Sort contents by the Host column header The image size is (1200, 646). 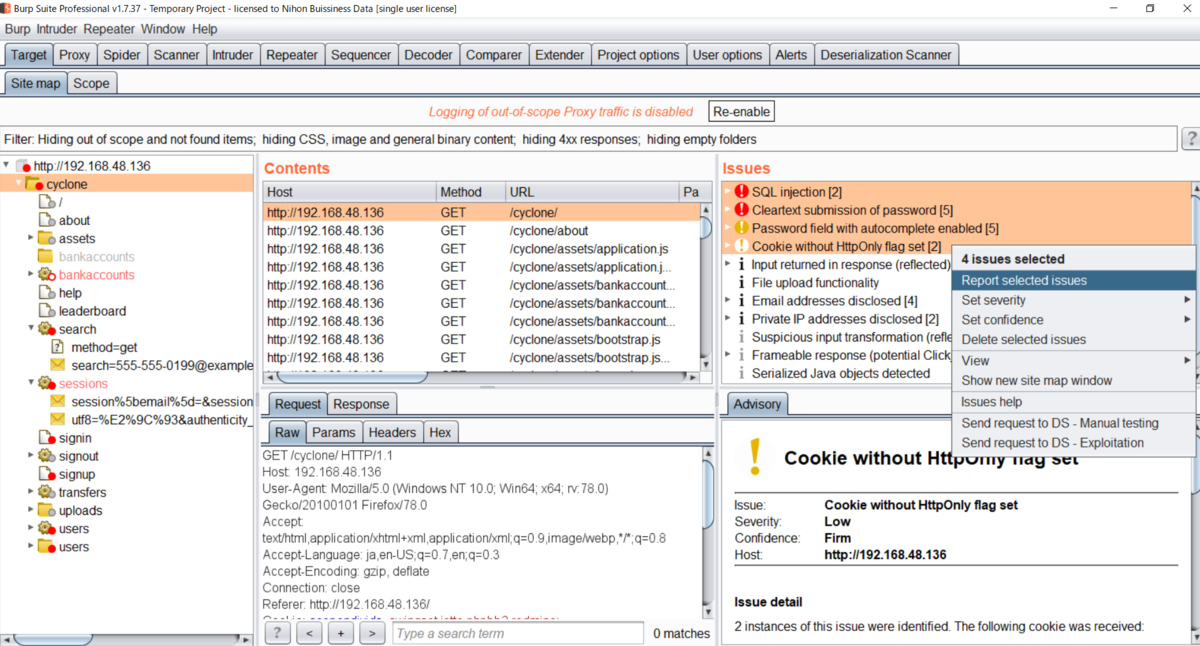[350, 192]
